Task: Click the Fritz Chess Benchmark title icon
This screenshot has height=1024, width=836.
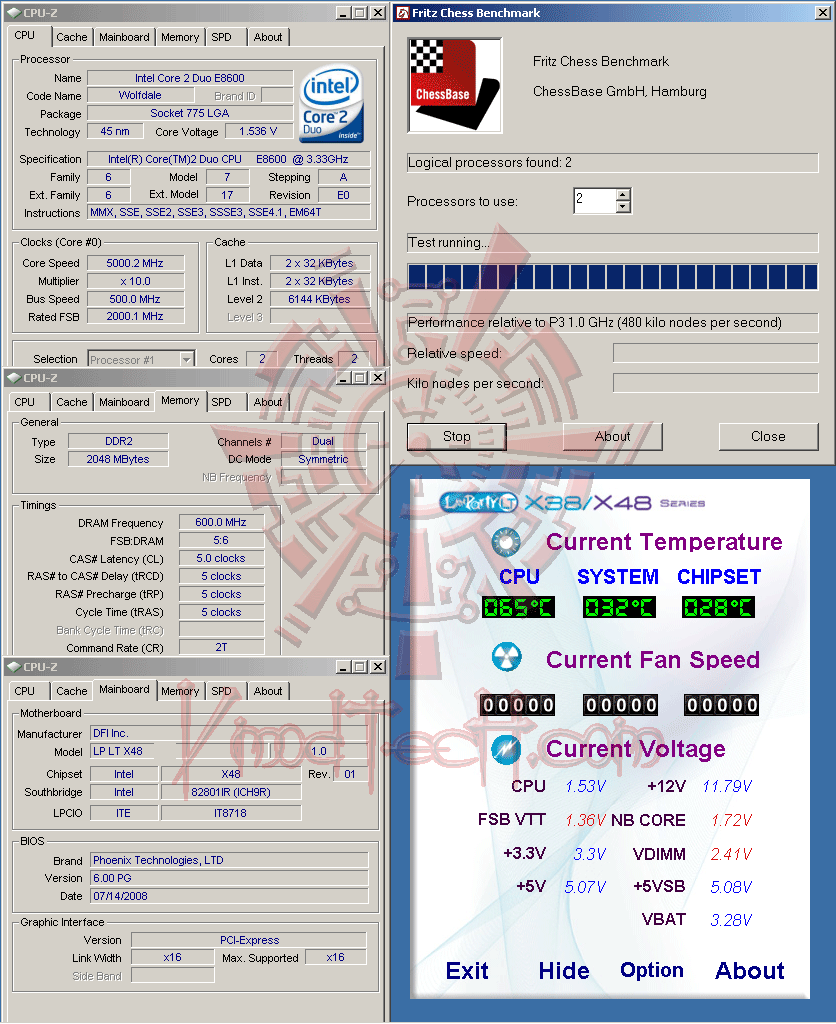Action: pos(403,12)
